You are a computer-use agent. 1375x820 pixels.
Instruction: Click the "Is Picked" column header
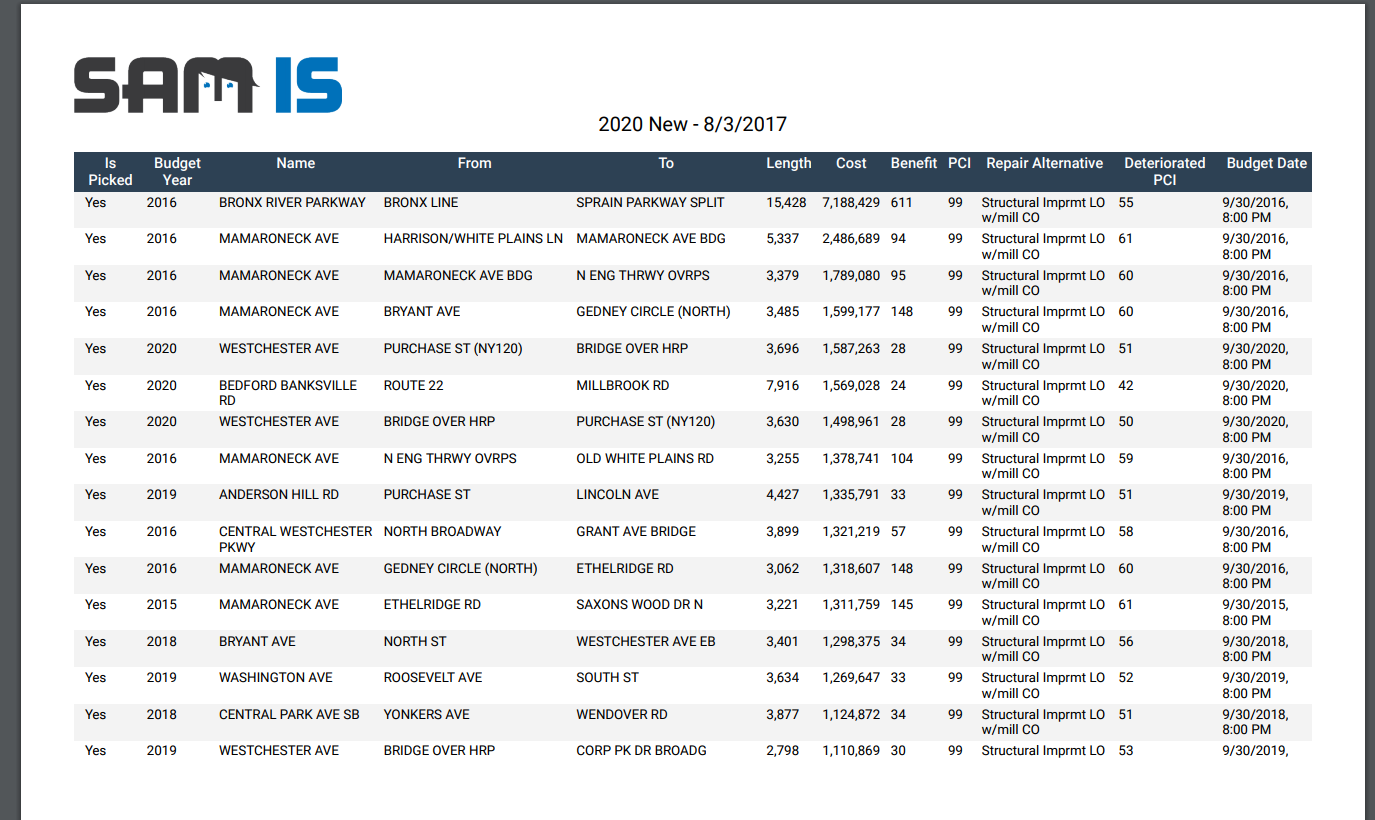click(110, 171)
